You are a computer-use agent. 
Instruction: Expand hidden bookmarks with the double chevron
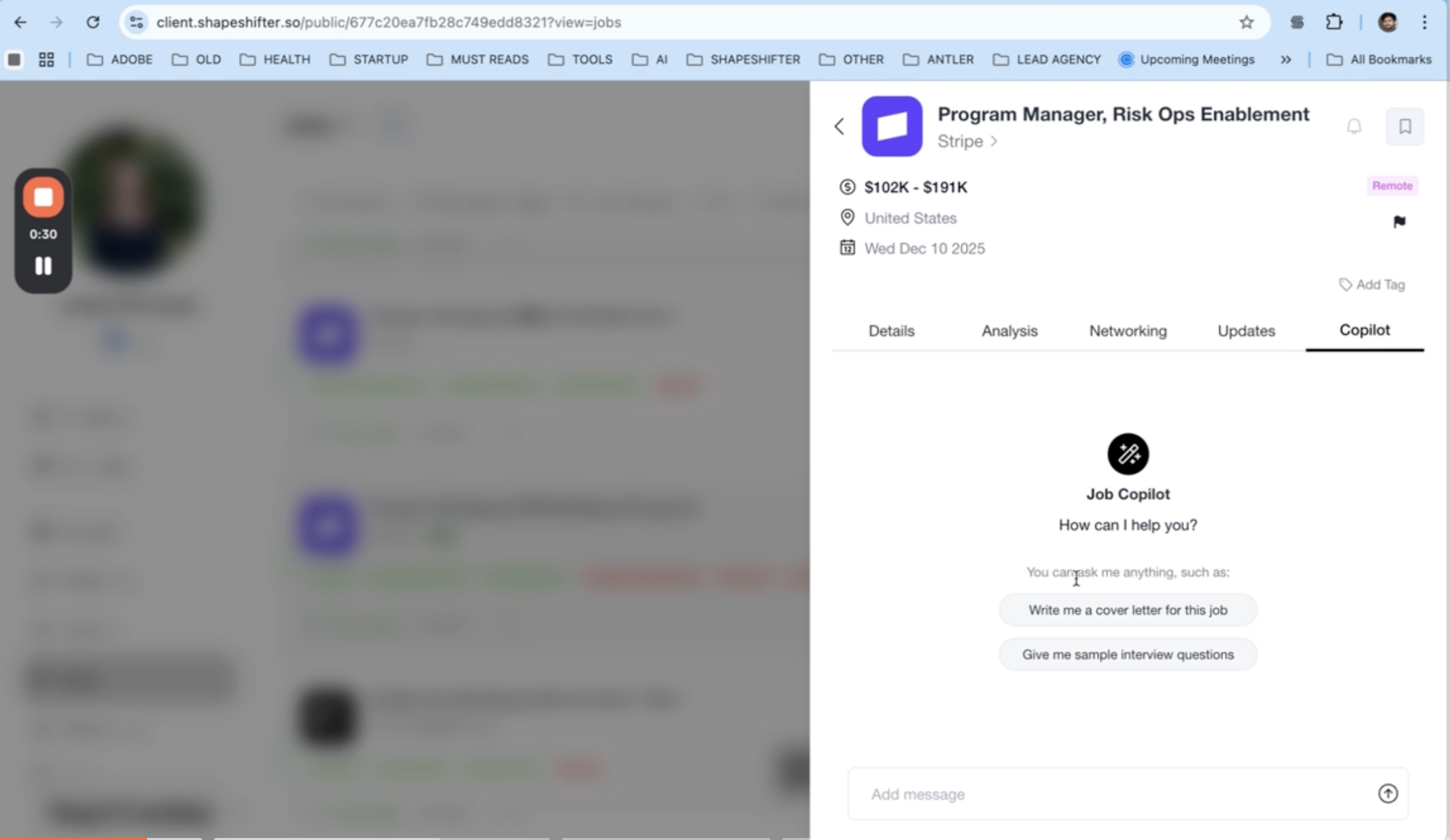pyautogui.click(x=1286, y=60)
